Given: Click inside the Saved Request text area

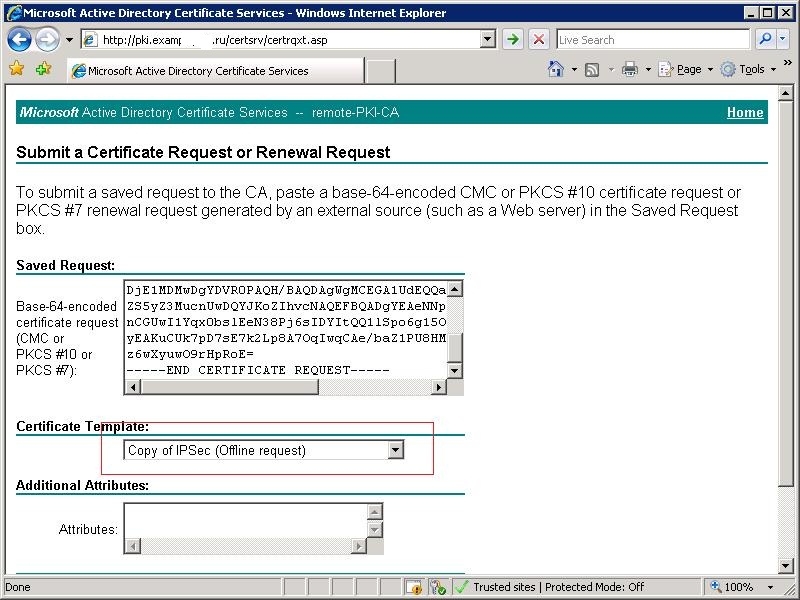Looking at the screenshot, I should (286, 329).
